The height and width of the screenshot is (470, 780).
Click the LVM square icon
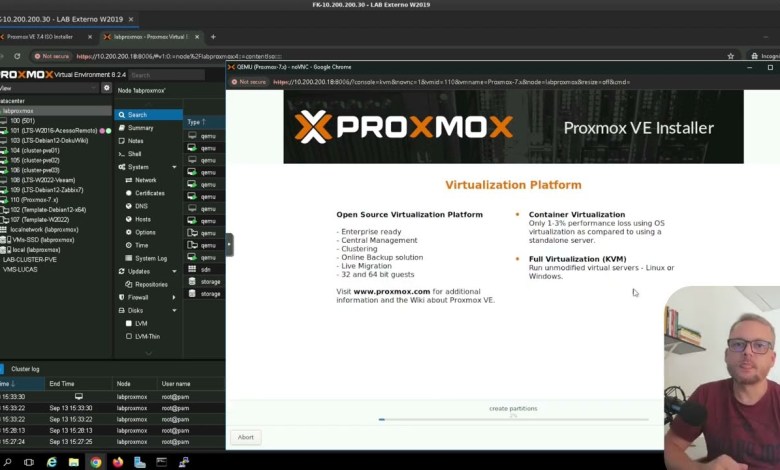tap(128, 323)
